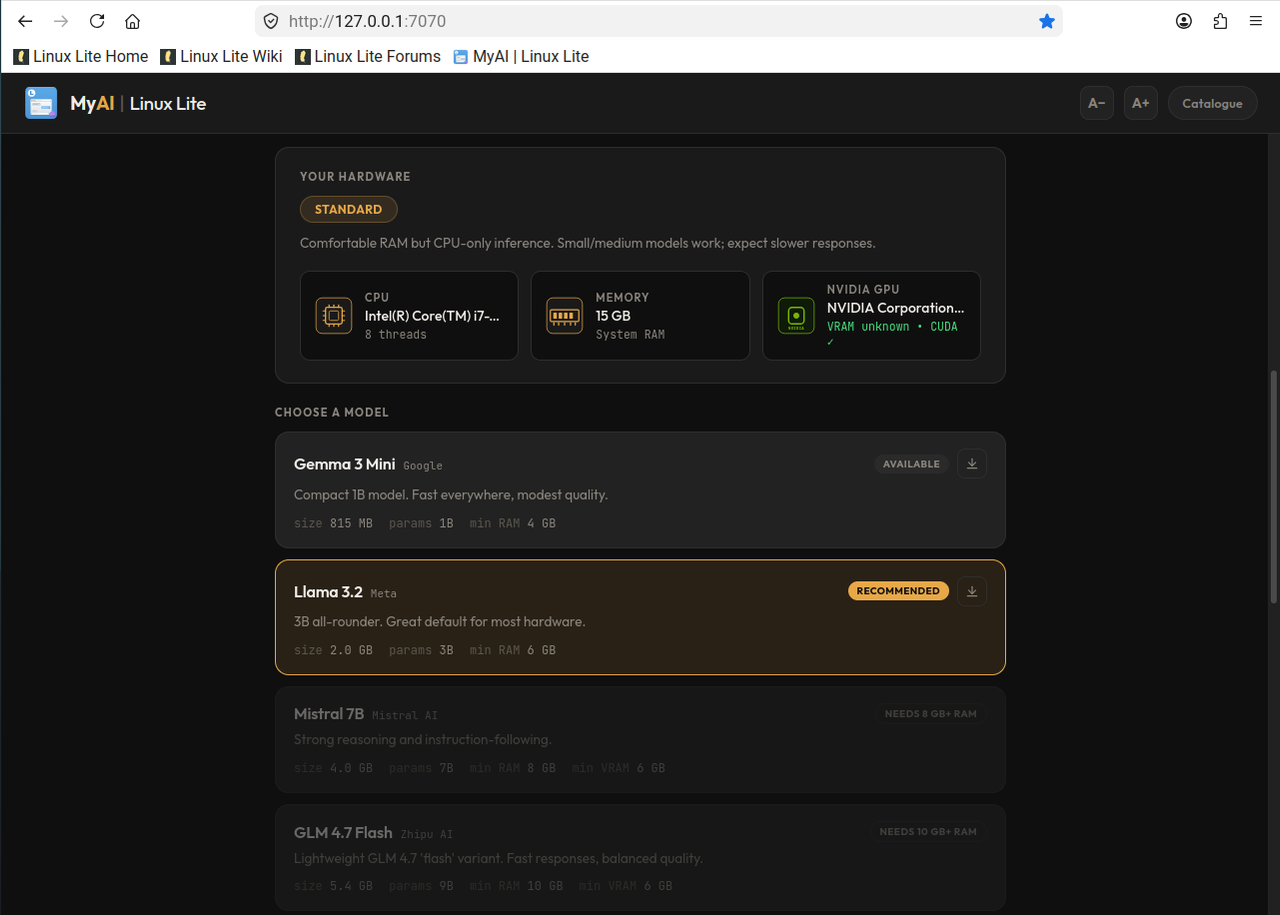Click the NEEDS 8 GB+ RAM label

930,714
